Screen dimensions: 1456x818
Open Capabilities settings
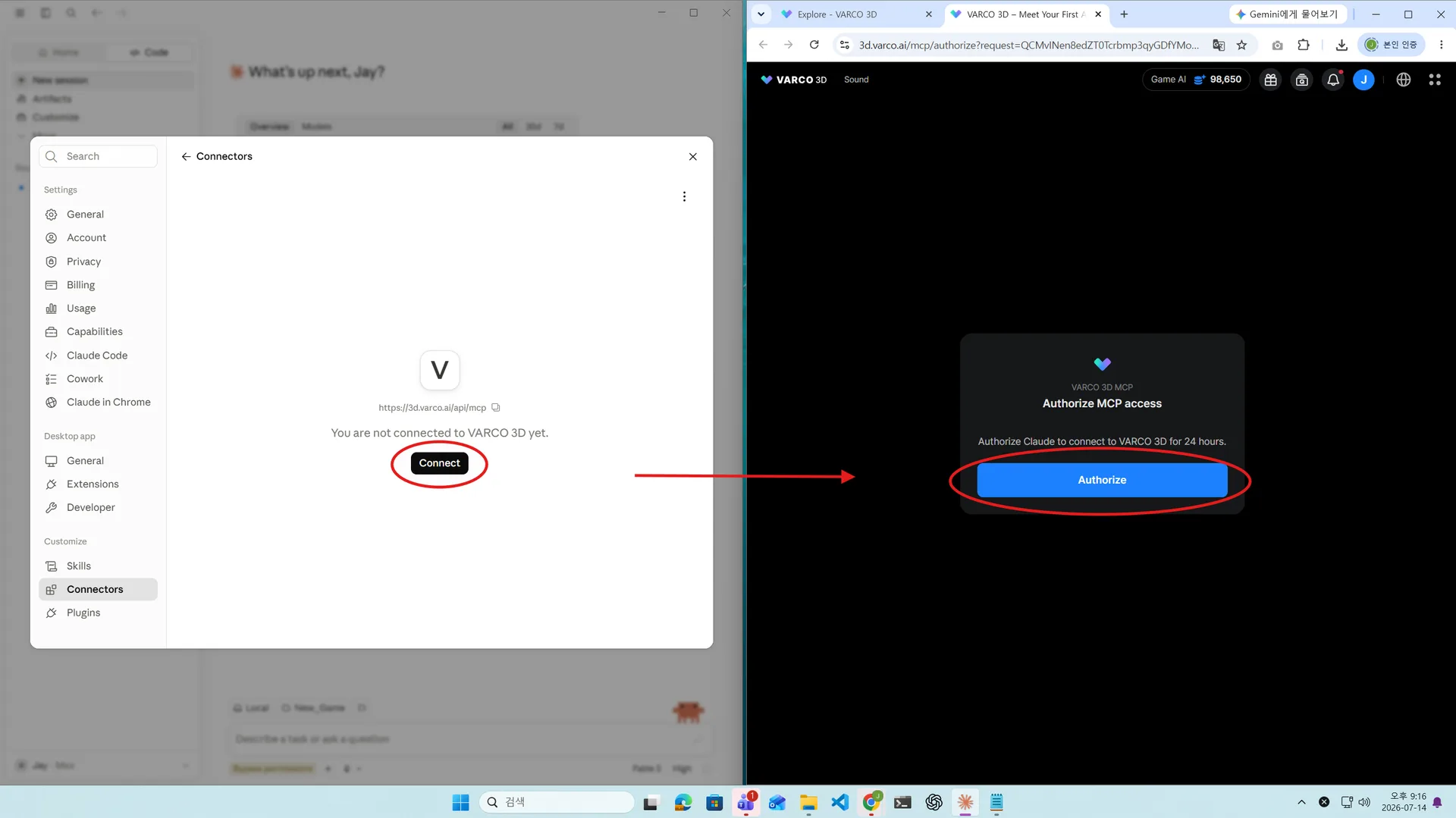[98, 332]
